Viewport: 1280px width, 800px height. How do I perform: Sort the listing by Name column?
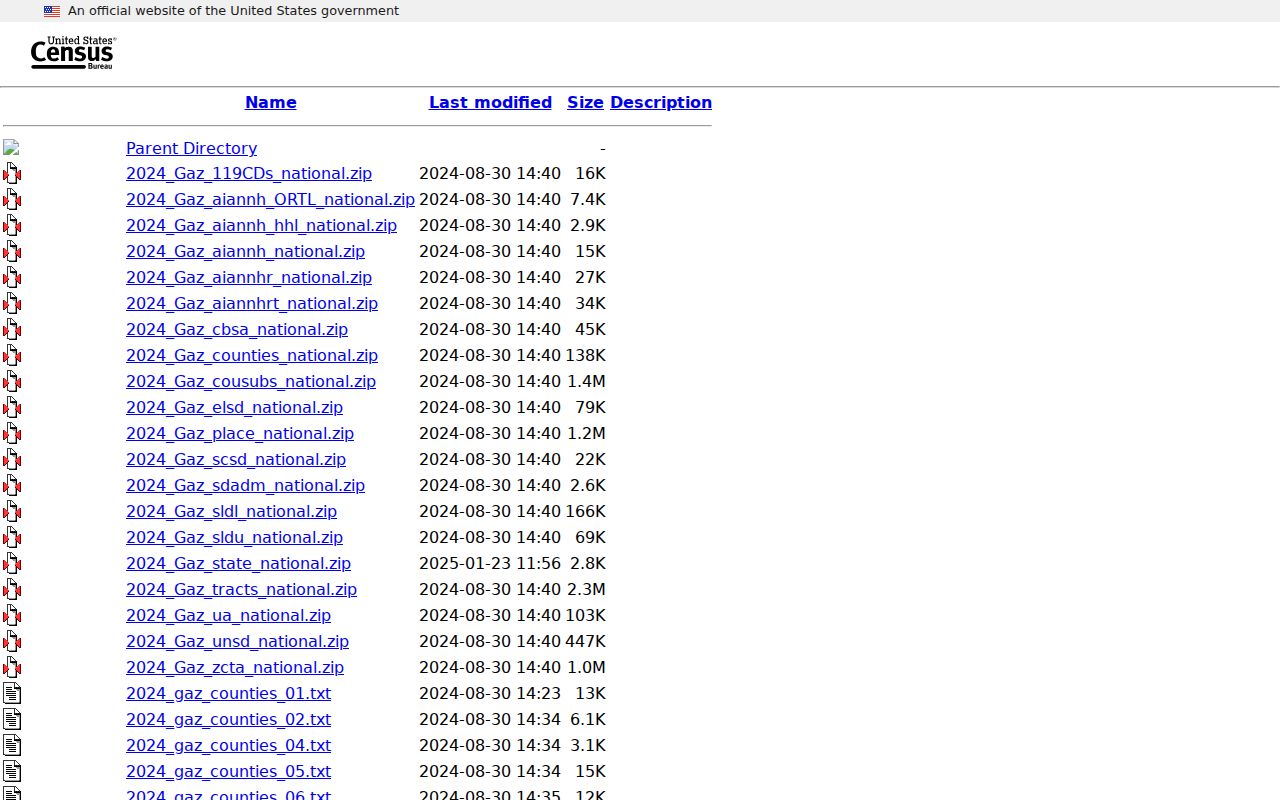coord(271,102)
